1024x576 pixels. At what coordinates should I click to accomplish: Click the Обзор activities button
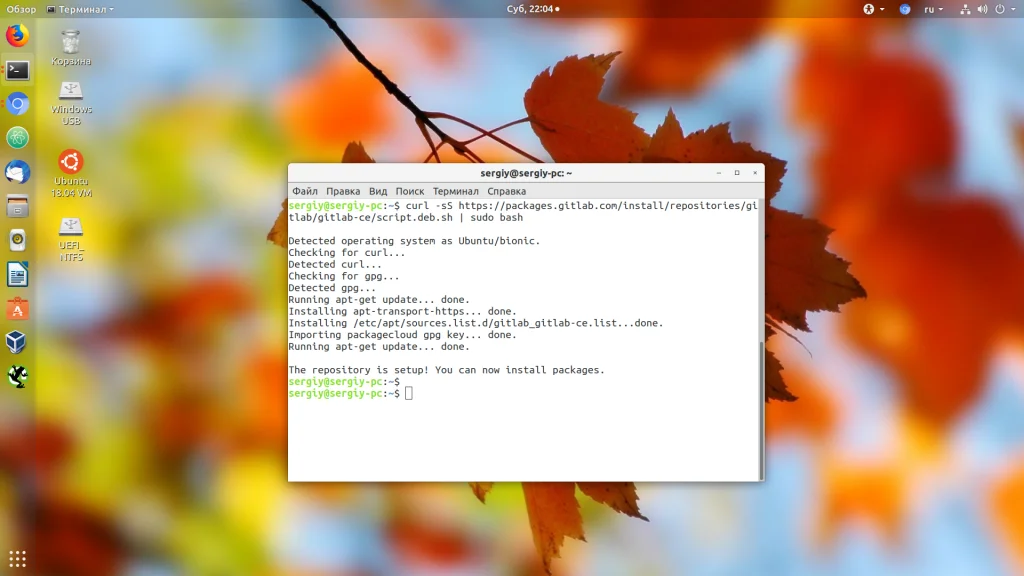(x=21, y=9)
